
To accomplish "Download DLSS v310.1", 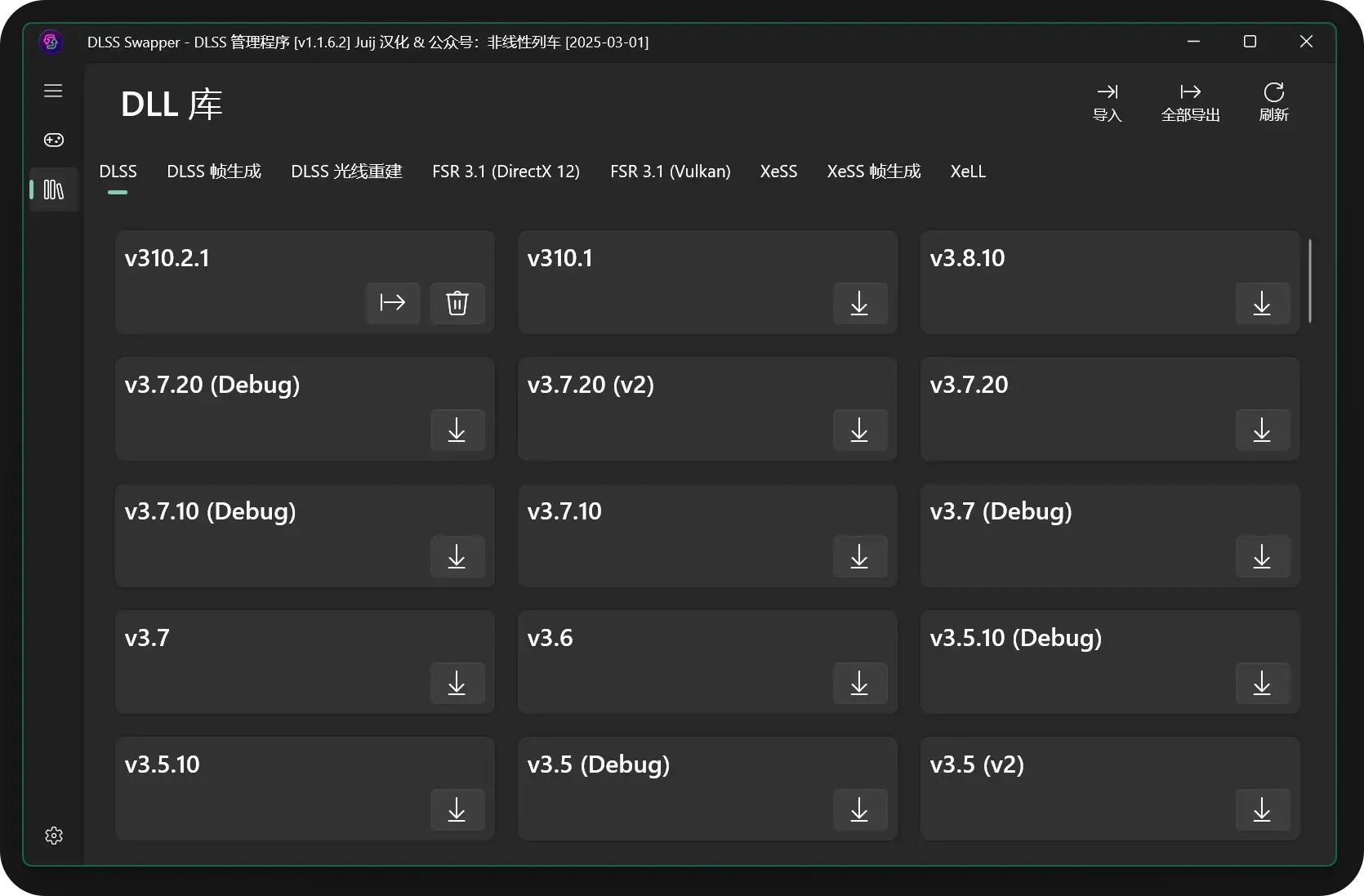I will (x=859, y=304).
